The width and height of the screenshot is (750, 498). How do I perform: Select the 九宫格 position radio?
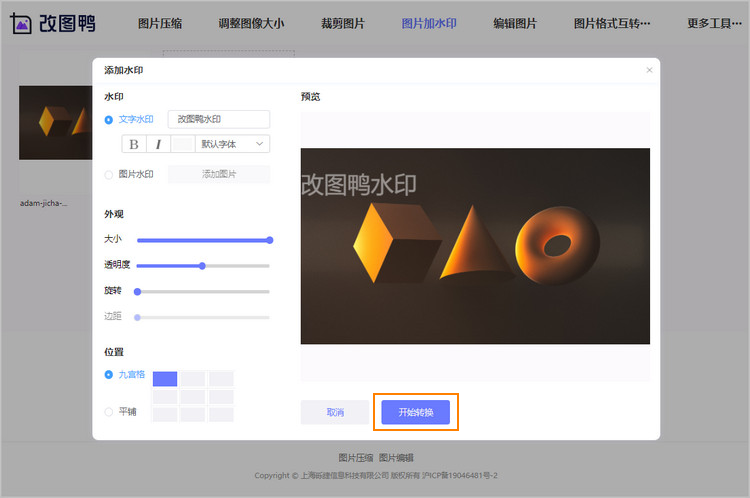(x=109, y=375)
